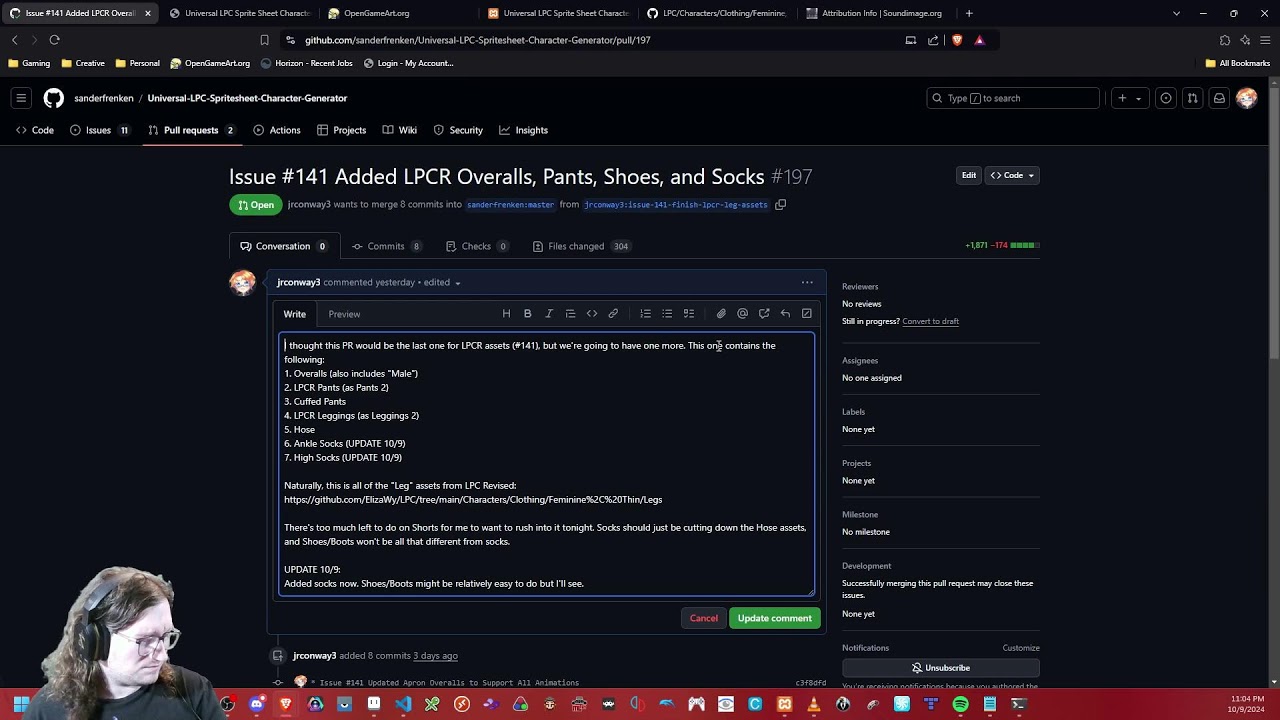This screenshot has height=720, width=1280.
Task: Open Spotify from the taskbar
Action: (x=960, y=704)
